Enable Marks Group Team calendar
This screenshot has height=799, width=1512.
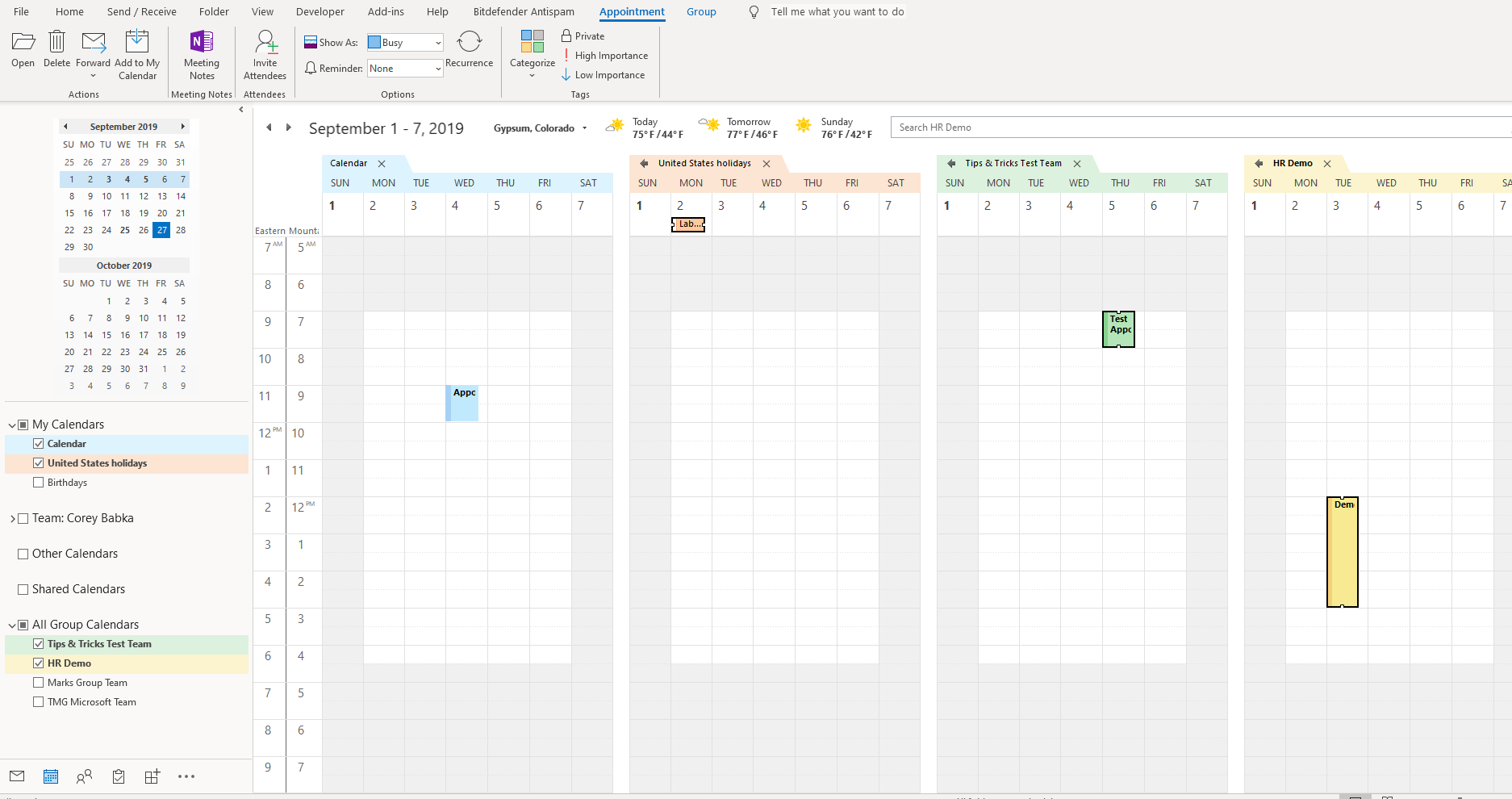(x=38, y=683)
